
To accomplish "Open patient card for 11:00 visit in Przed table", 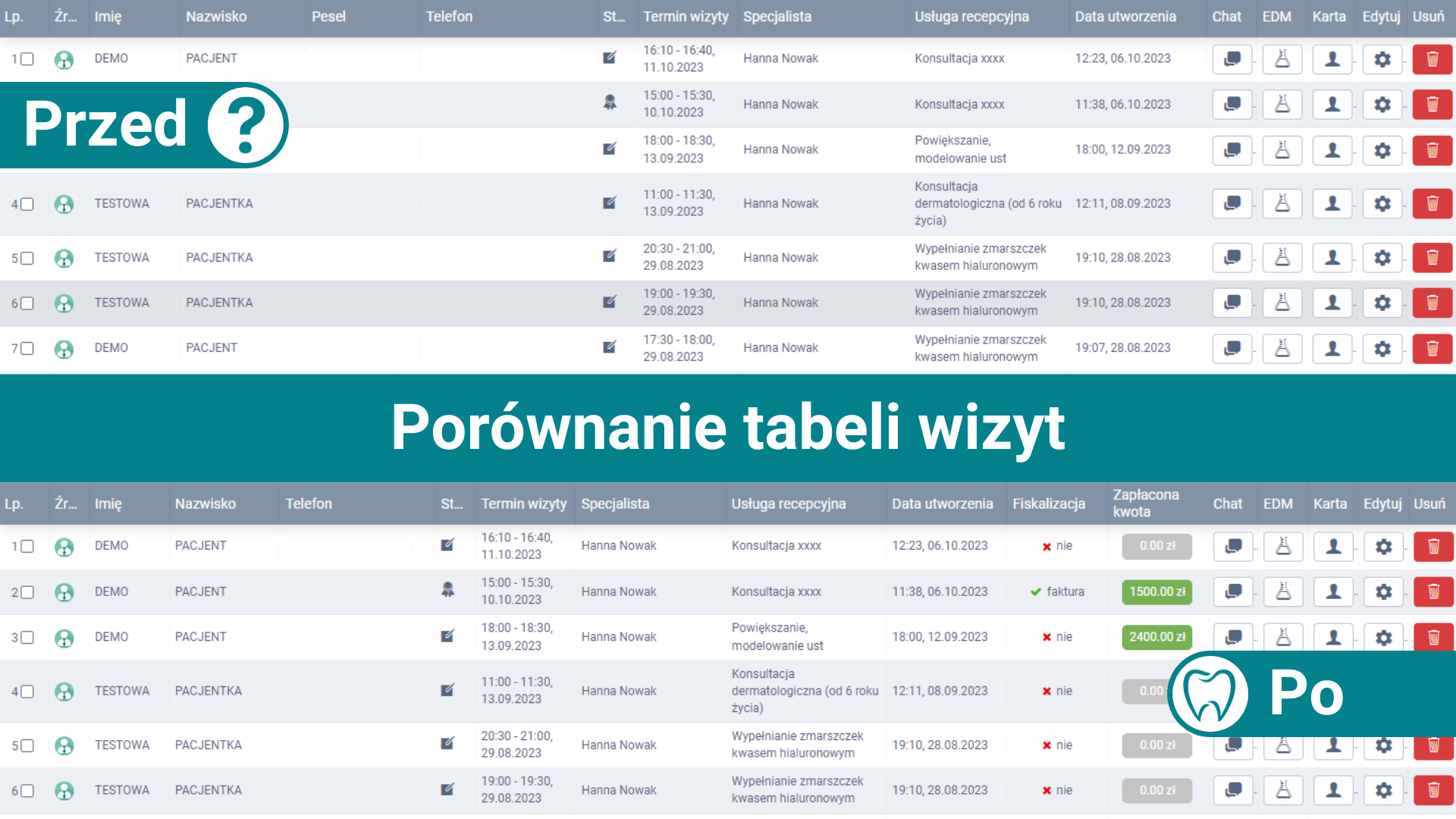I will 1332,203.
